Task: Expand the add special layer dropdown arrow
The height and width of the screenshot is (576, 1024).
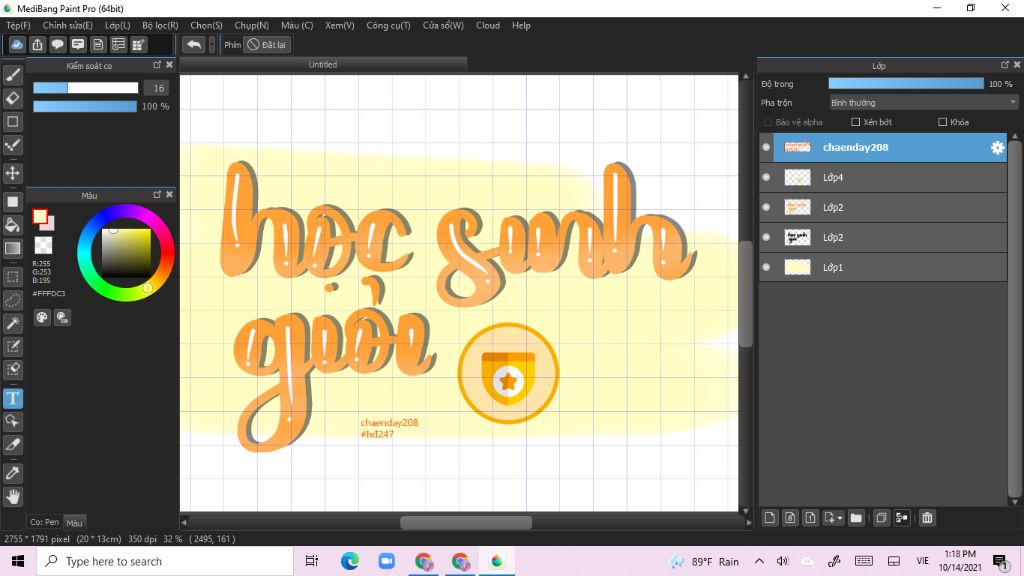Action: pos(840,518)
